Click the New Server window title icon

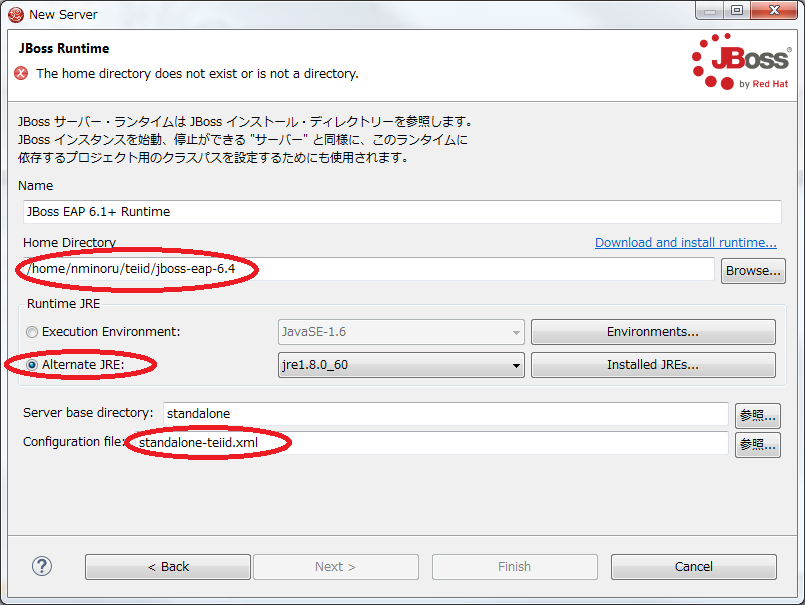(x=16, y=14)
